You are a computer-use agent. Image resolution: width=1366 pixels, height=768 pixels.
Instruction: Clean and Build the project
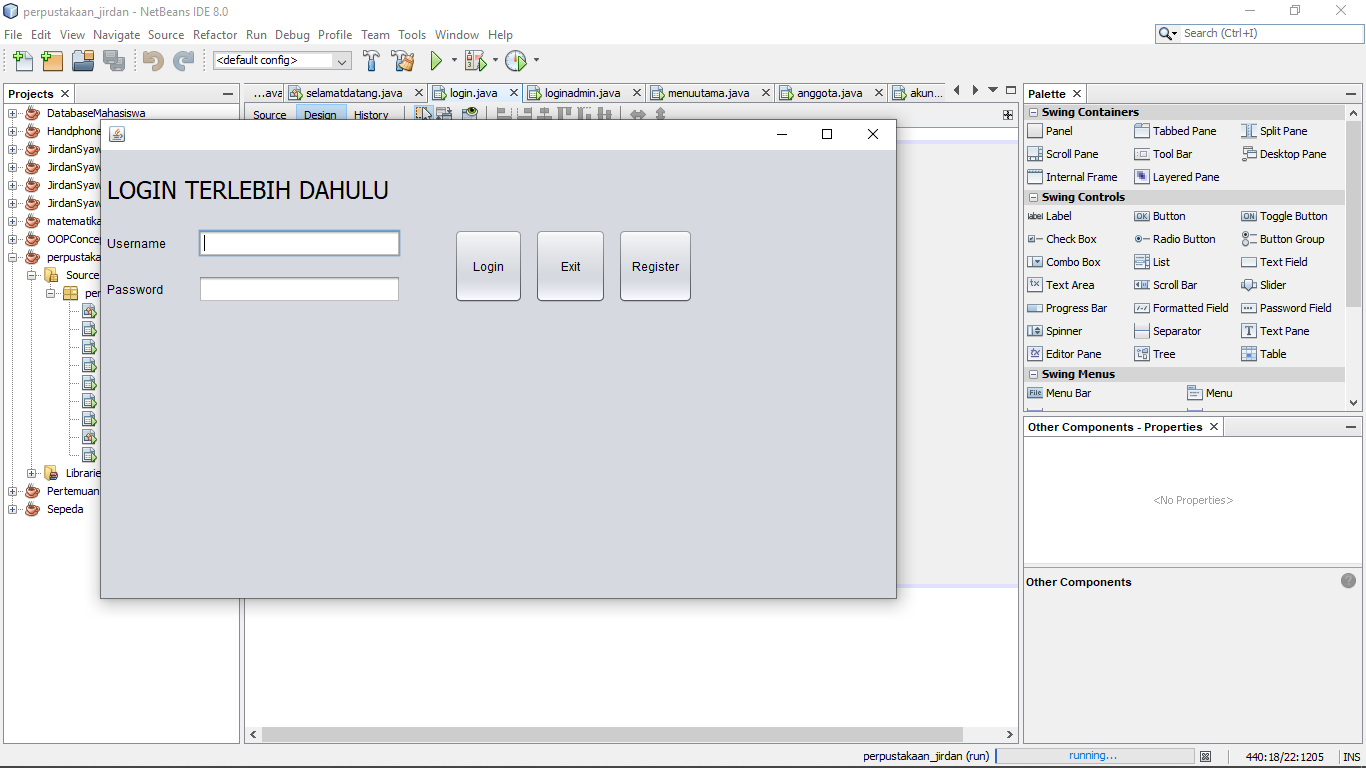[x=403, y=61]
